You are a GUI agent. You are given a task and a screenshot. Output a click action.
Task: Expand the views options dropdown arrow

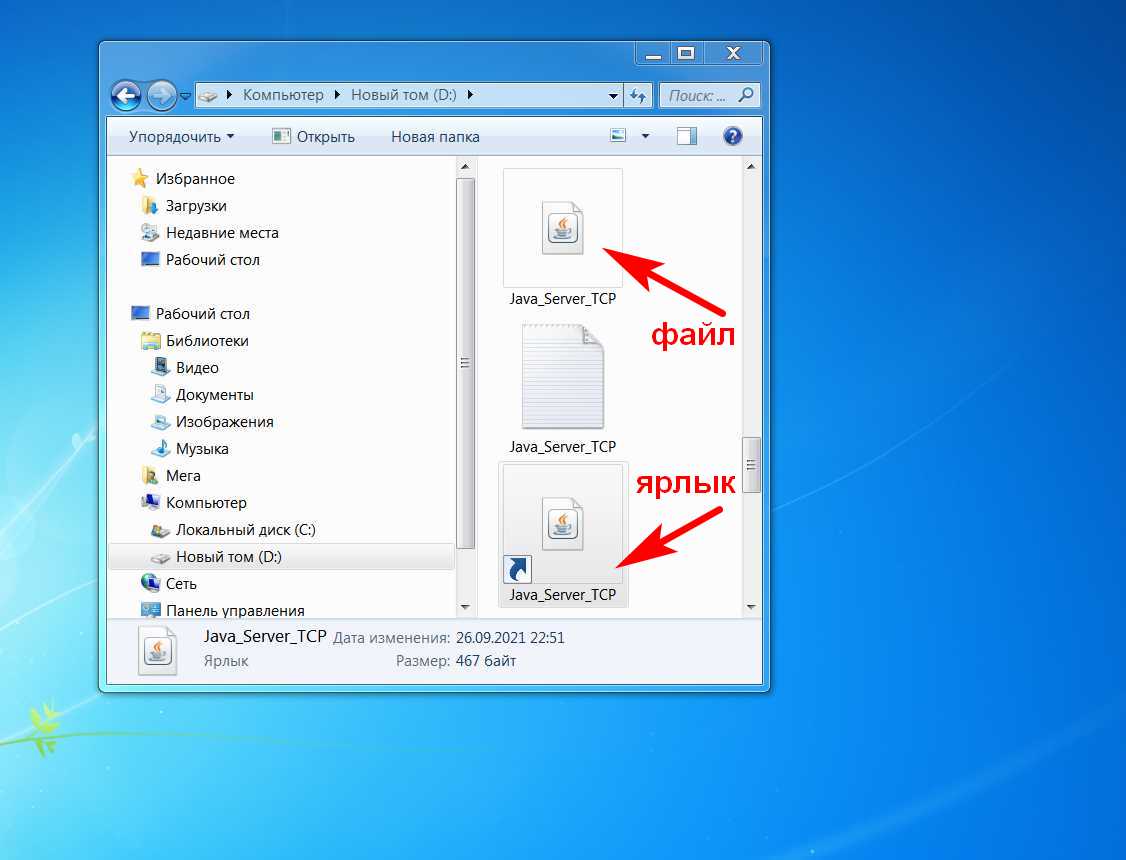pyautogui.click(x=645, y=136)
